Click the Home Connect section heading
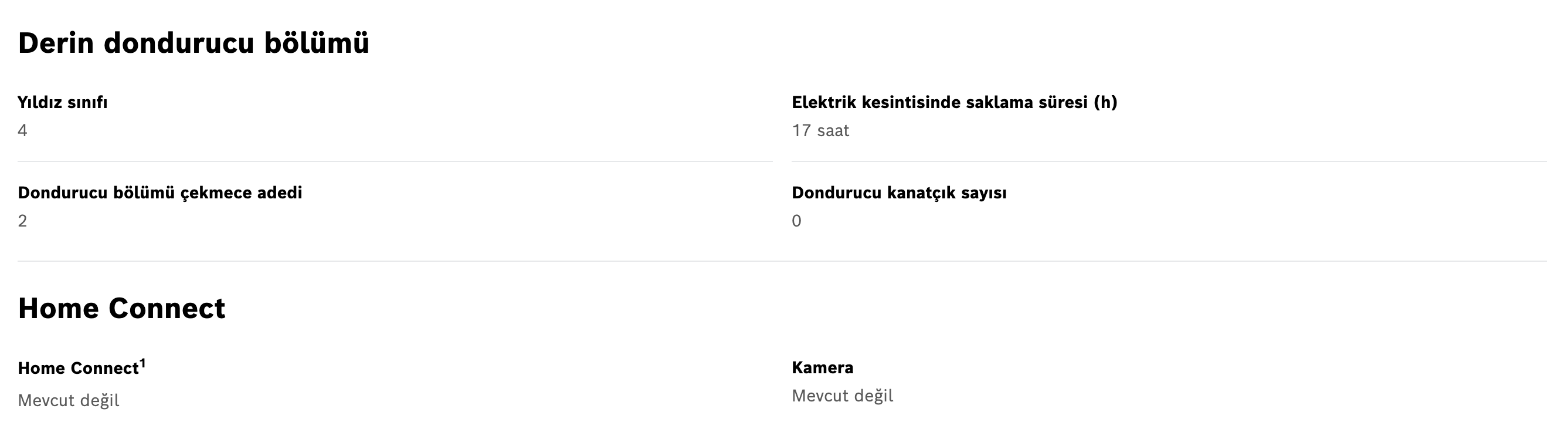The image size is (1568, 439). [x=122, y=308]
